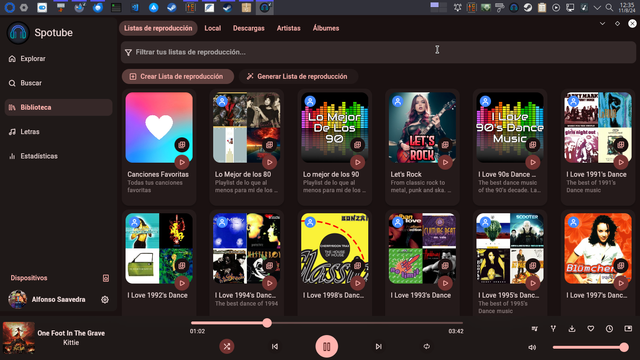Screen dimensions: 640x360
Task: Mute volume with speaker icon
Action: pos(532,347)
